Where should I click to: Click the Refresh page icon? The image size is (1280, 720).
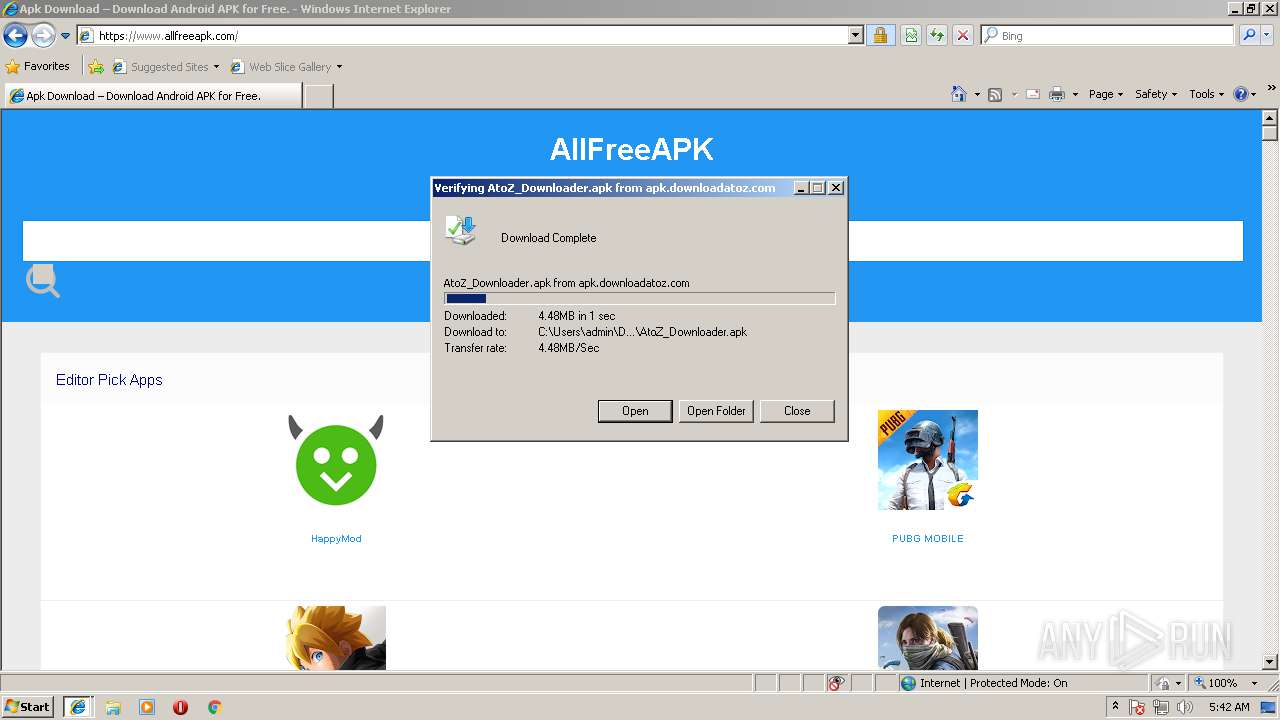pyautogui.click(x=937, y=36)
